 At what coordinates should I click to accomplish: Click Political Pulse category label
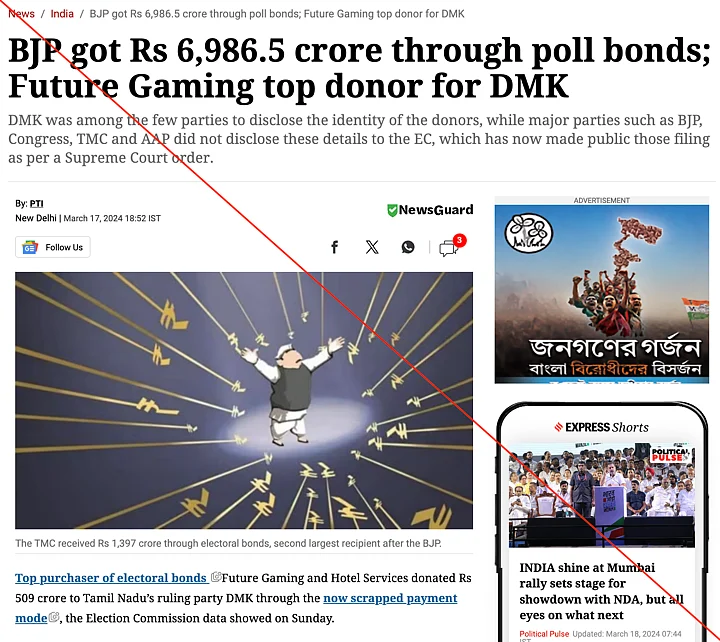(x=544, y=634)
